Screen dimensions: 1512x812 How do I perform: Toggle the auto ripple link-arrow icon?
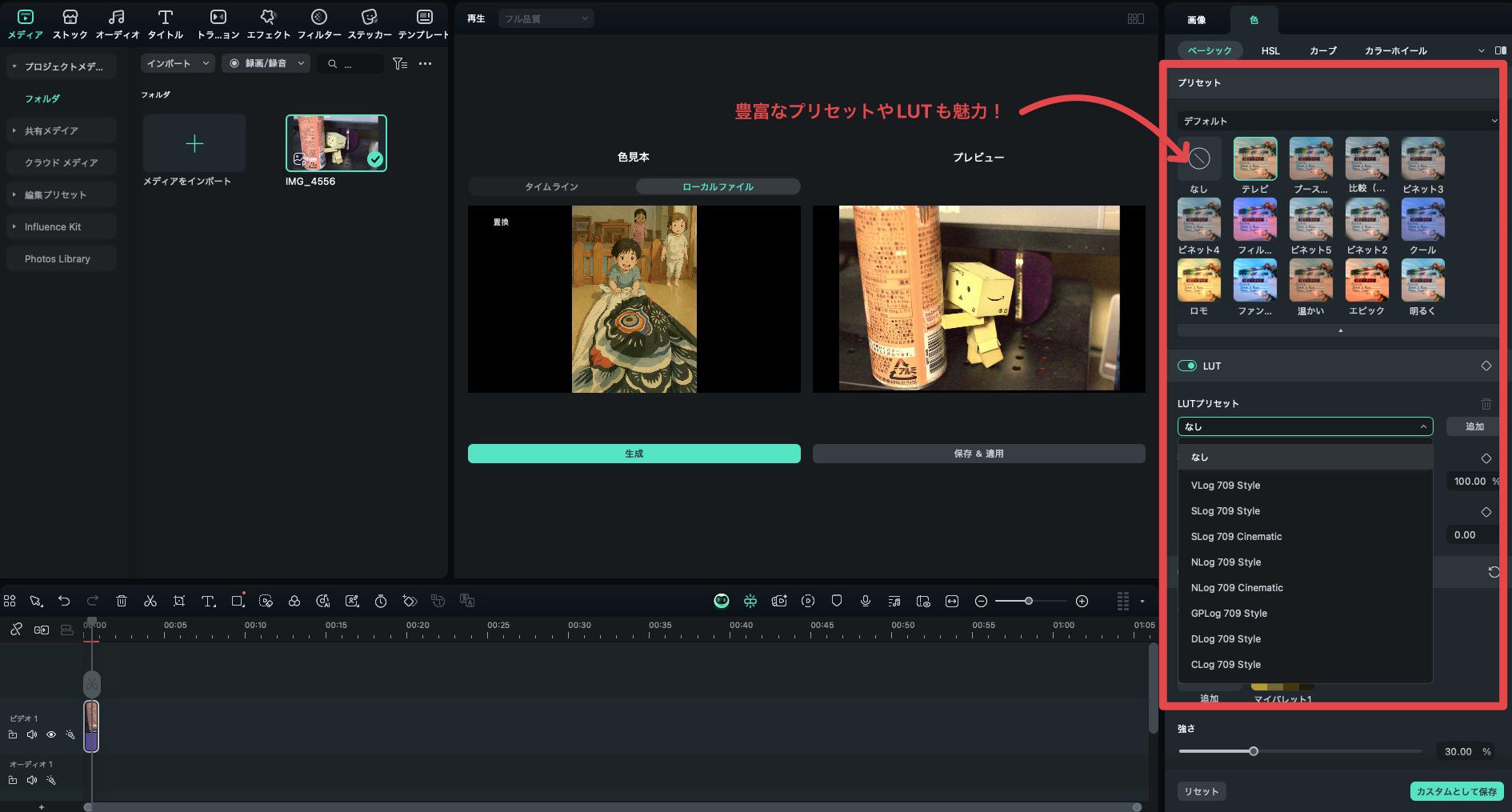coord(42,630)
